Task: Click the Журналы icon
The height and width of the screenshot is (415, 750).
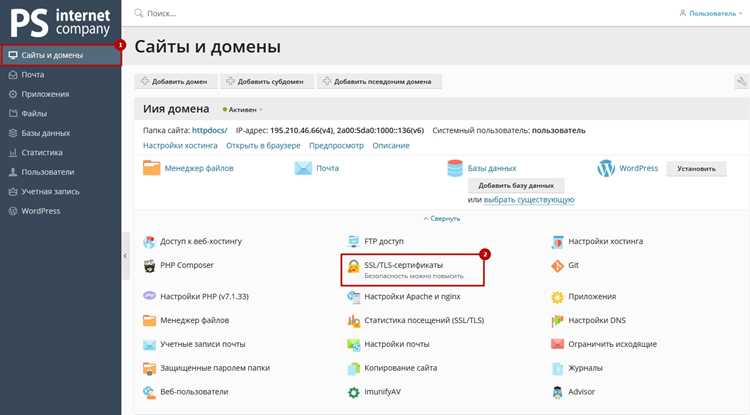Action: click(x=557, y=368)
